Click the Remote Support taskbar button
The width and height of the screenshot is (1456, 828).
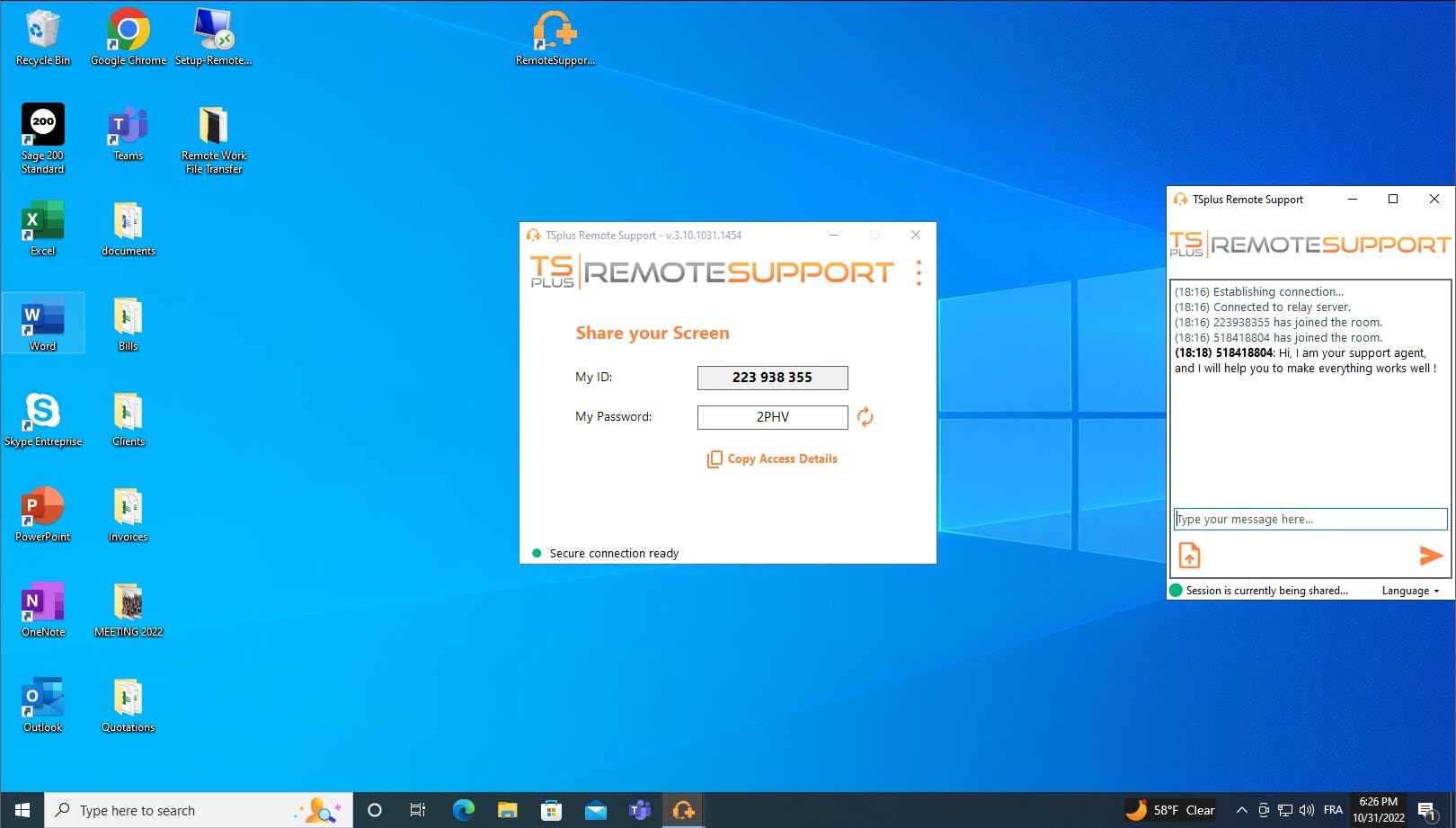683,810
